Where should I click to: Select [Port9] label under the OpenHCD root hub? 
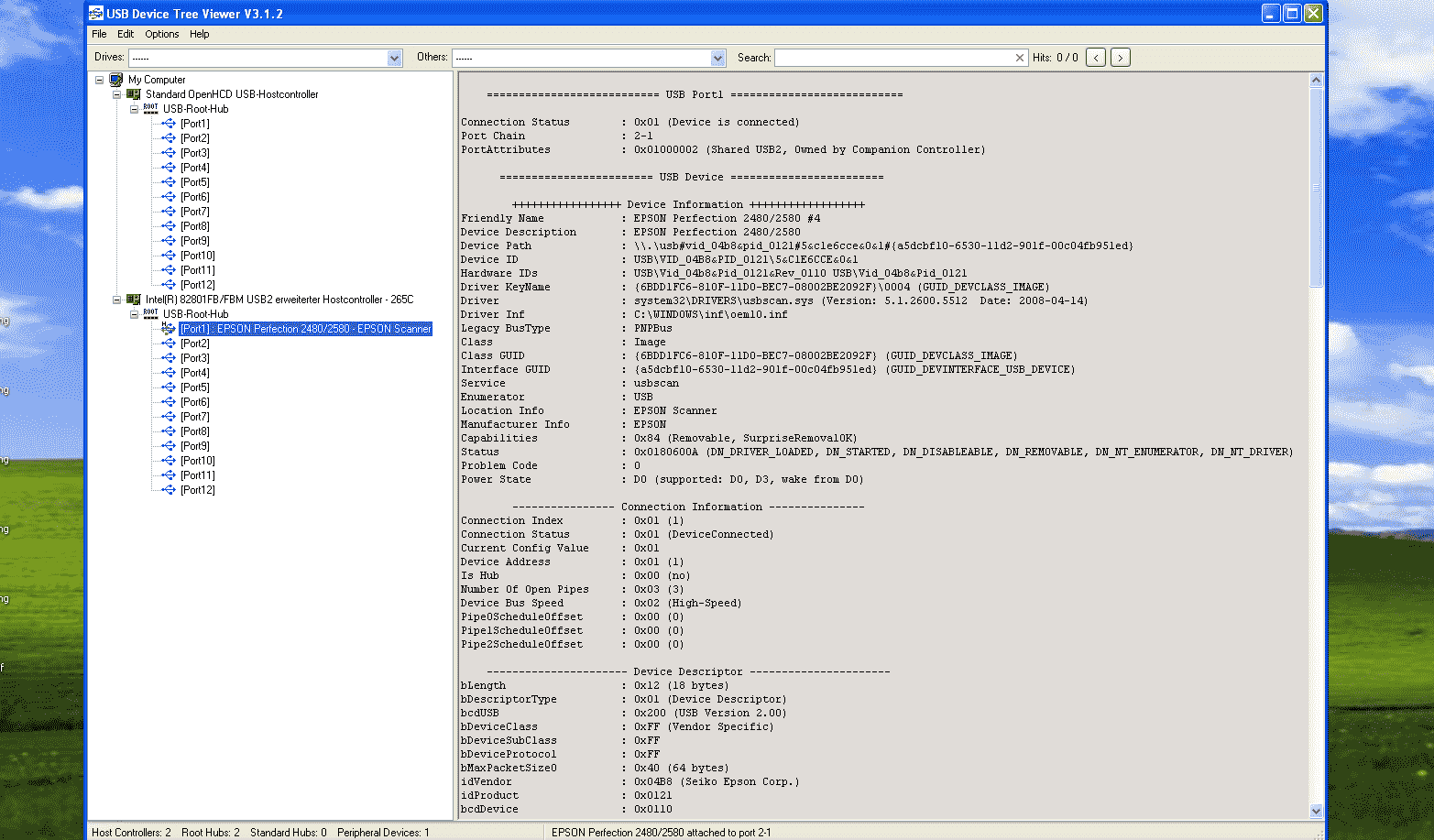pos(195,241)
